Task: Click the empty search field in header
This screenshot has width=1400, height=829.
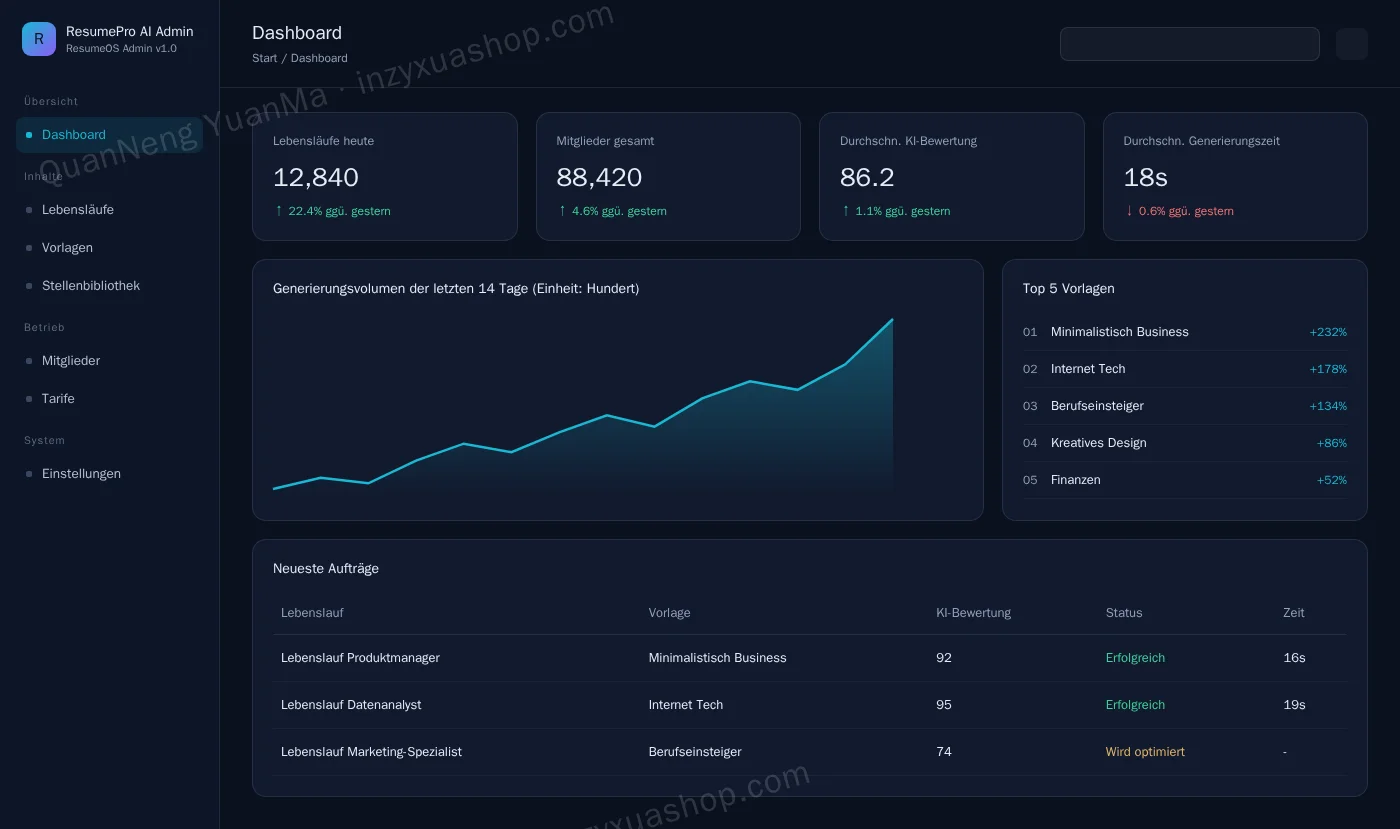Action: [1189, 44]
